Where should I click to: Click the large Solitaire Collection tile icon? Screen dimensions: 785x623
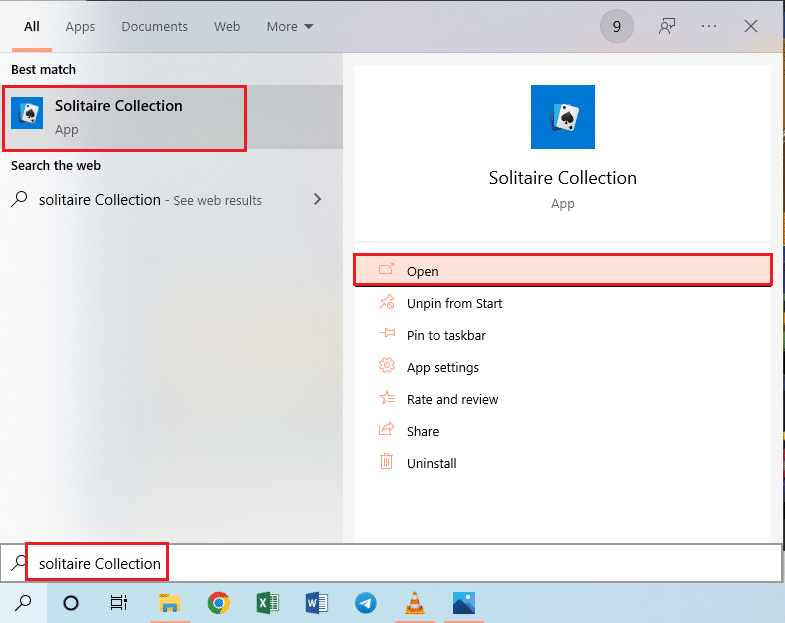click(x=563, y=117)
